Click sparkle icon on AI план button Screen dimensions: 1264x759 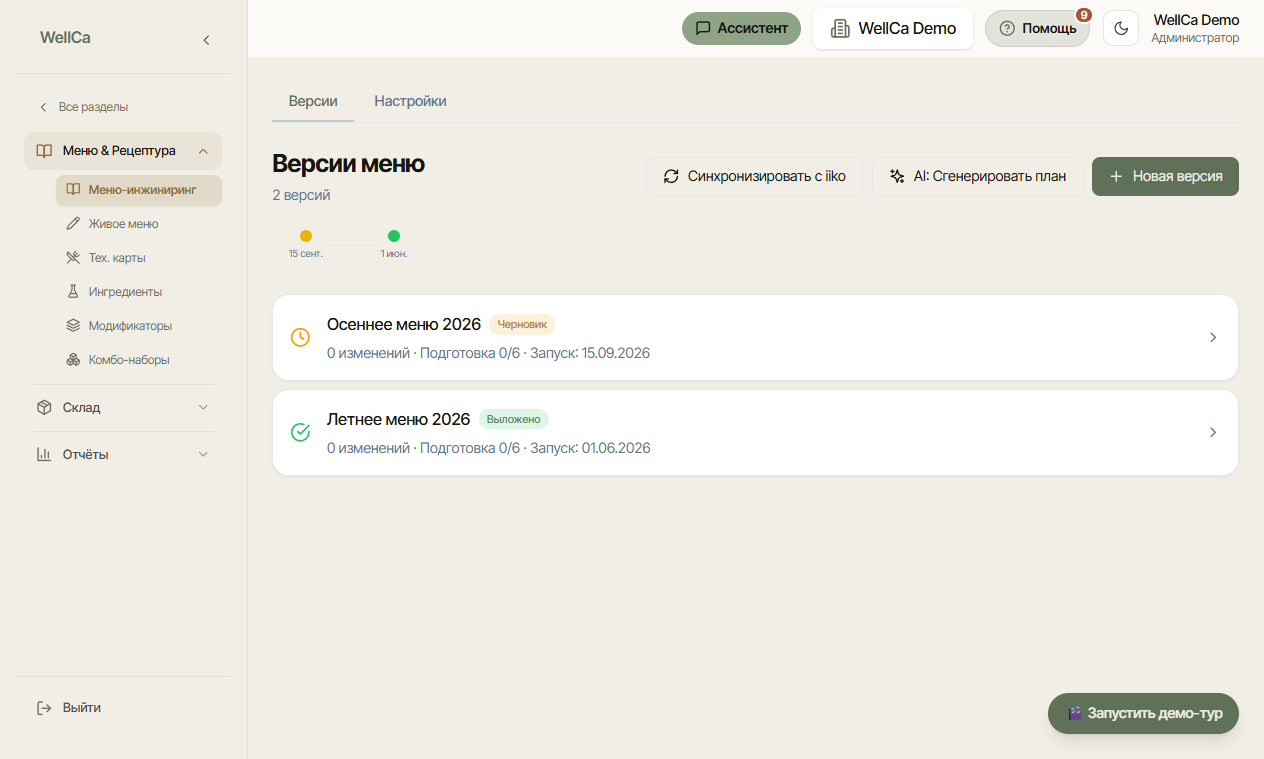pyautogui.click(x=897, y=176)
